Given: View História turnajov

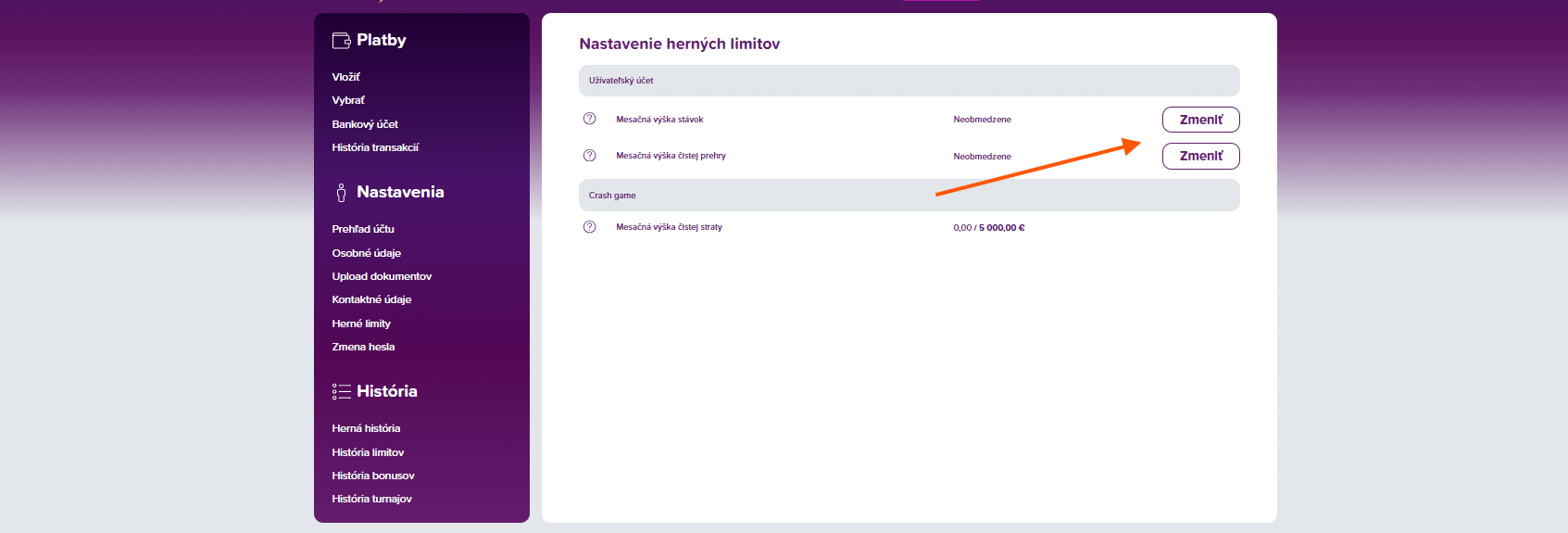Looking at the screenshot, I should (x=371, y=499).
